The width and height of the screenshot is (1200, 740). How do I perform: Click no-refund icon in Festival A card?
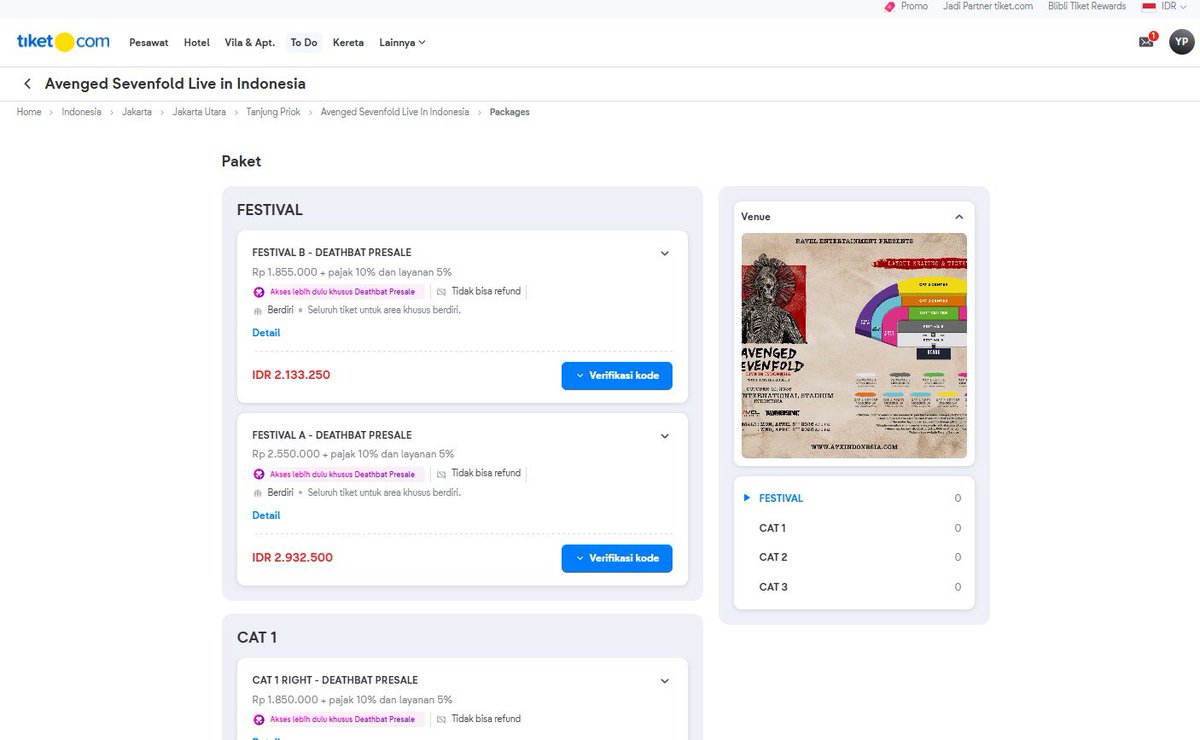[x=441, y=474]
